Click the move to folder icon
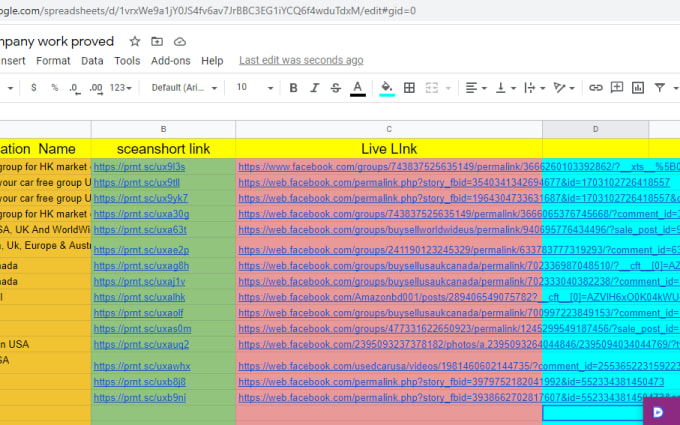 tap(157, 41)
